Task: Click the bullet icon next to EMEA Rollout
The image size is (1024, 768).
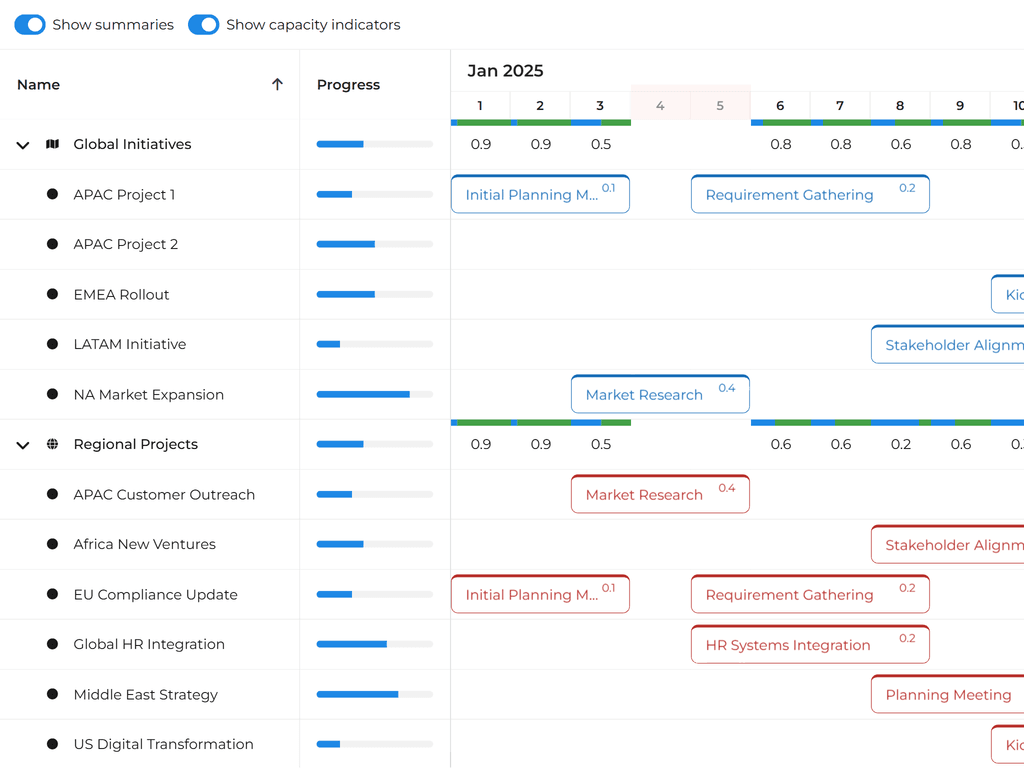Action: (x=53, y=295)
